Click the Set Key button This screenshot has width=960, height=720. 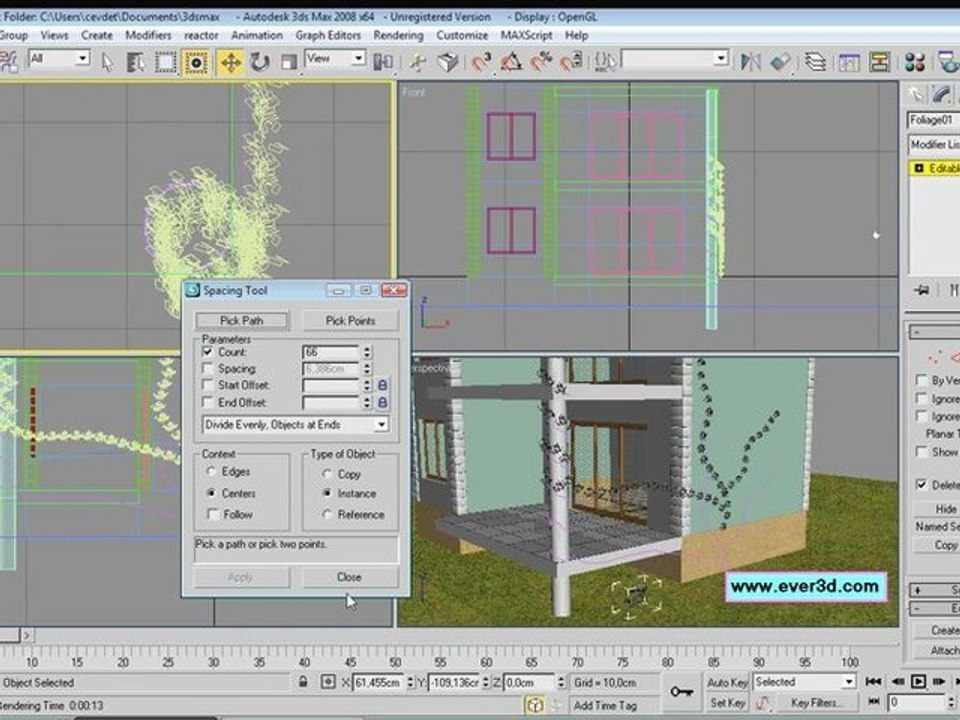[x=727, y=703]
